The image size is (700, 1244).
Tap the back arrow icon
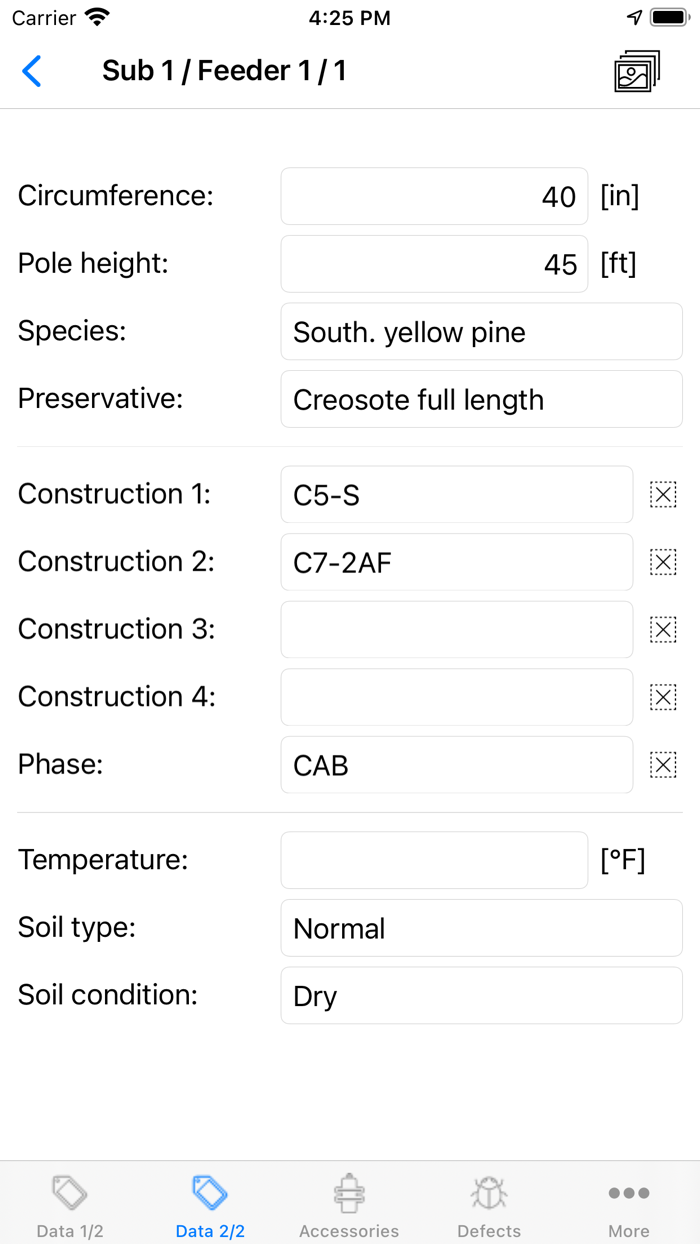[32, 71]
